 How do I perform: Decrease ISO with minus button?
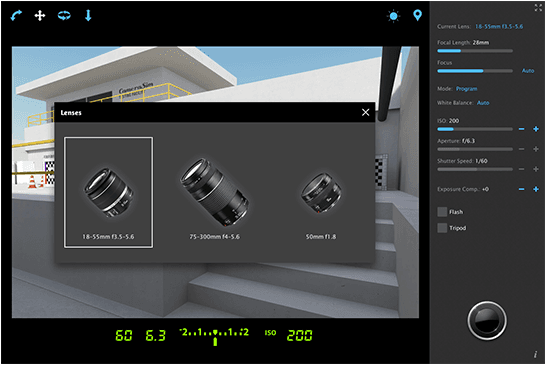pos(521,129)
